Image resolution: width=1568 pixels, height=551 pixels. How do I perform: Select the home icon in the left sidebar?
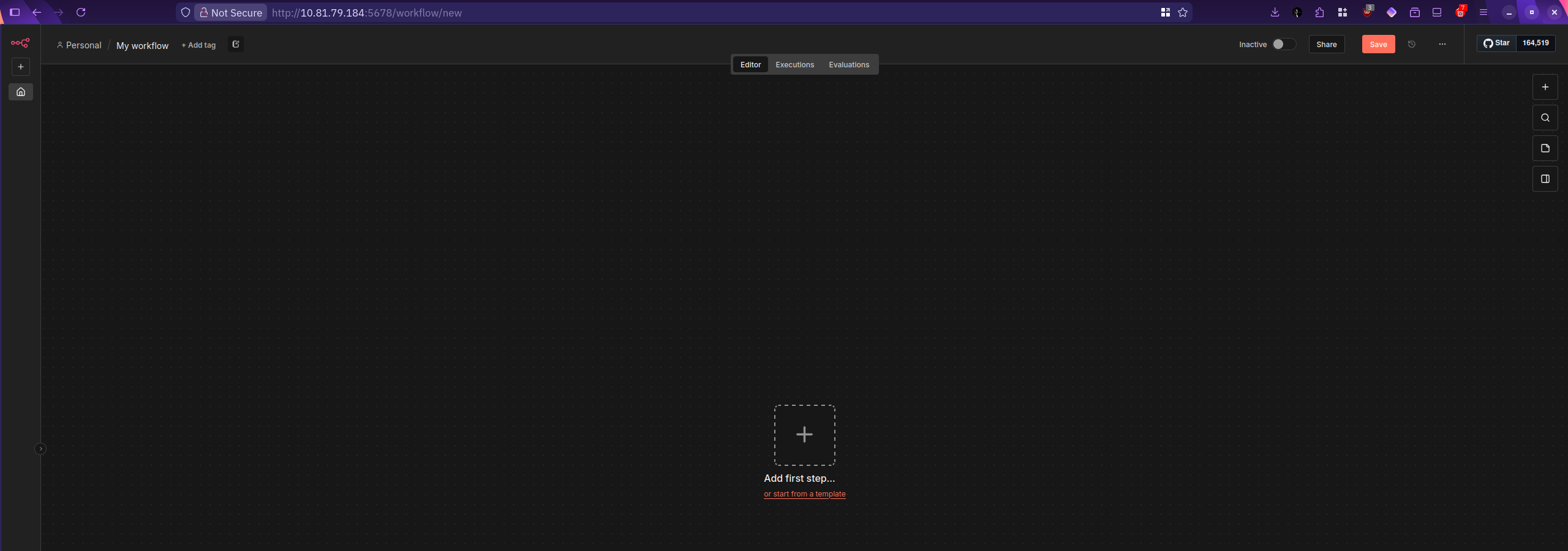[x=20, y=92]
